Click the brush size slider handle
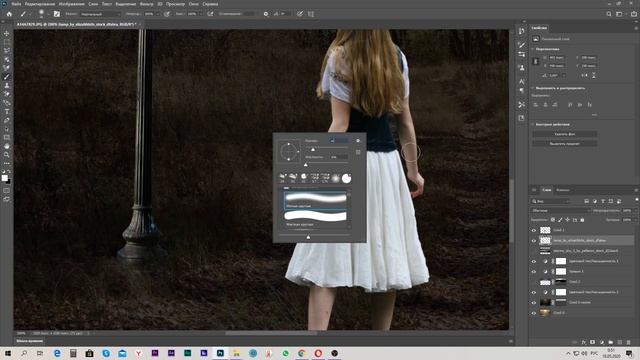640x360 pixels. pos(313,149)
